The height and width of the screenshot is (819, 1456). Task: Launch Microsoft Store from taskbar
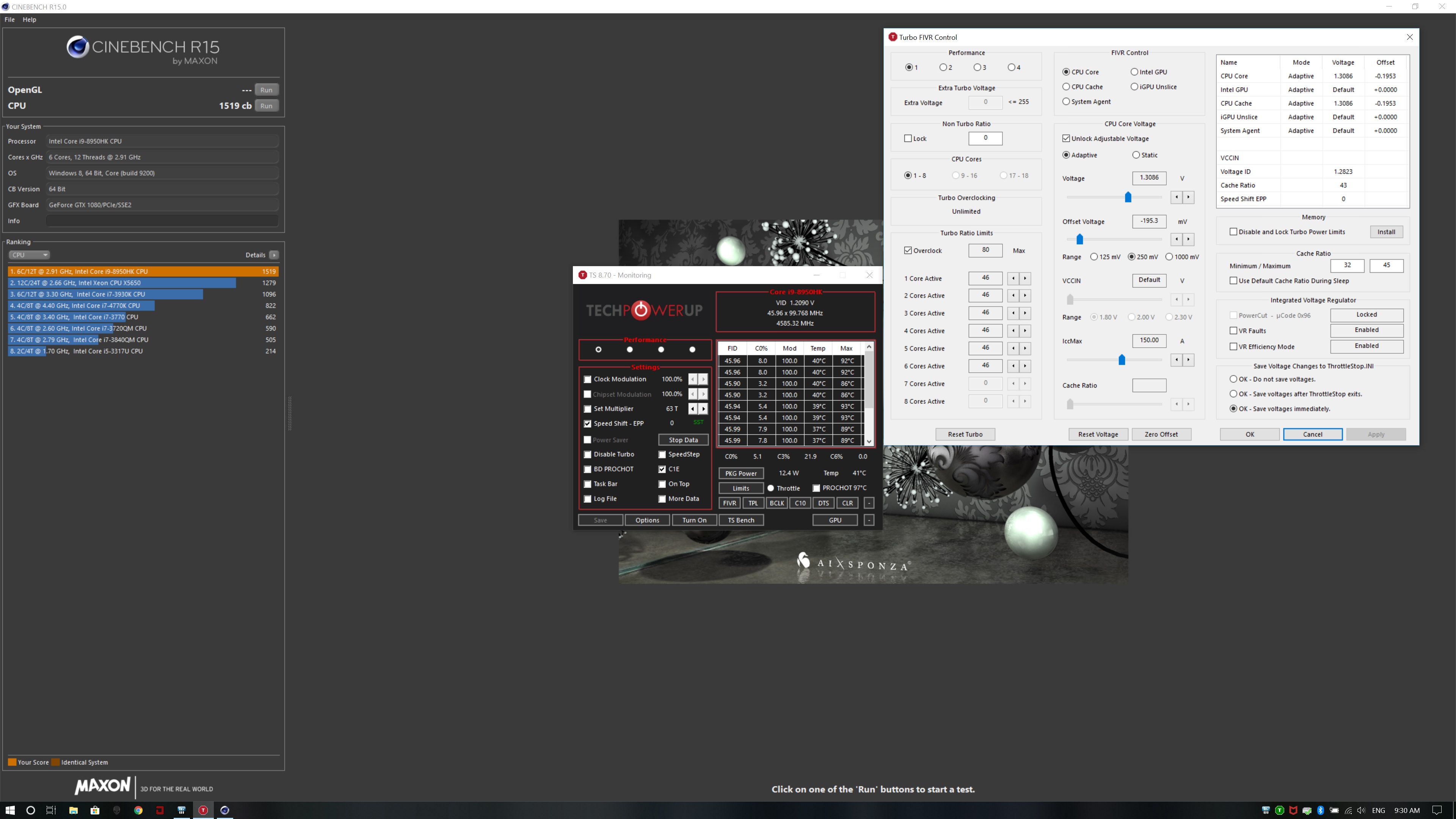(x=95, y=810)
